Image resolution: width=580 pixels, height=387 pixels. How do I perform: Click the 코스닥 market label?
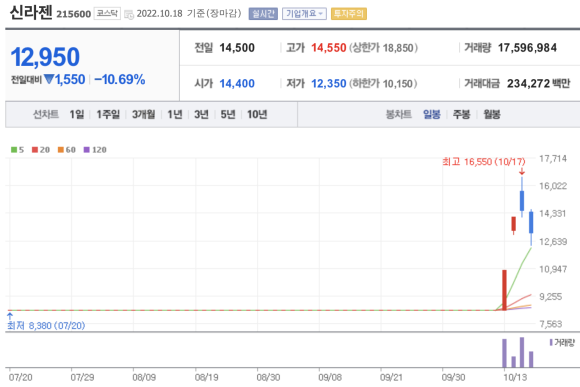pyautogui.click(x=107, y=13)
